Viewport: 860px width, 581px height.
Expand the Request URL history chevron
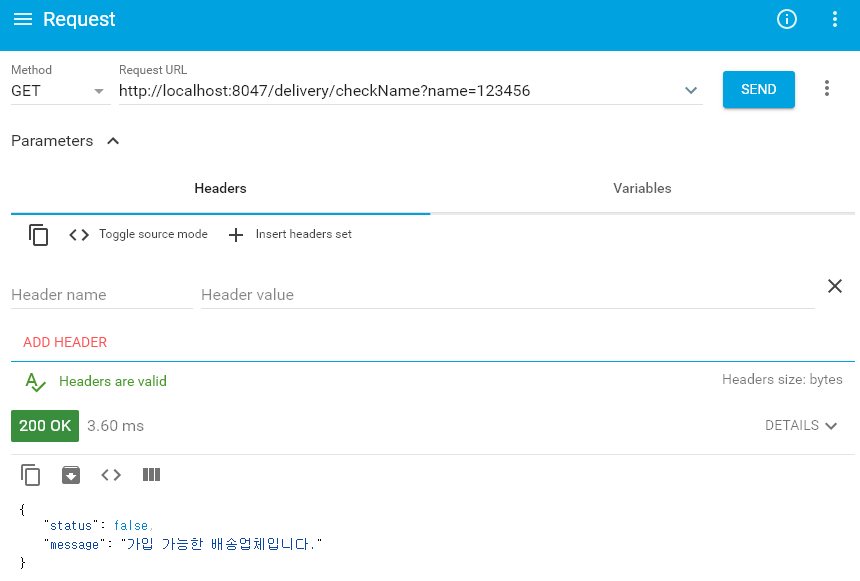click(691, 91)
